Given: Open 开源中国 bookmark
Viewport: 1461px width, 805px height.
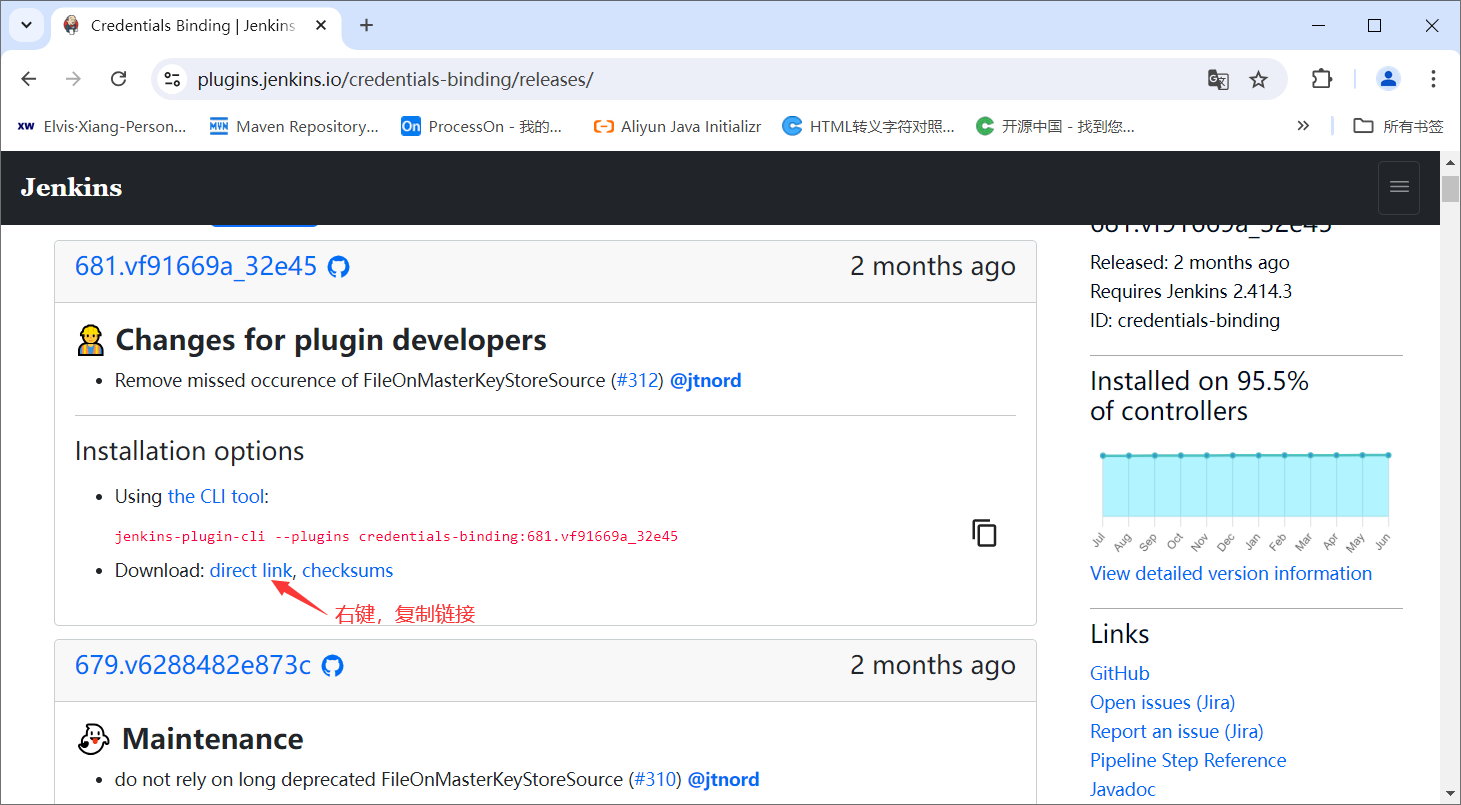Looking at the screenshot, I should 1055,126.
